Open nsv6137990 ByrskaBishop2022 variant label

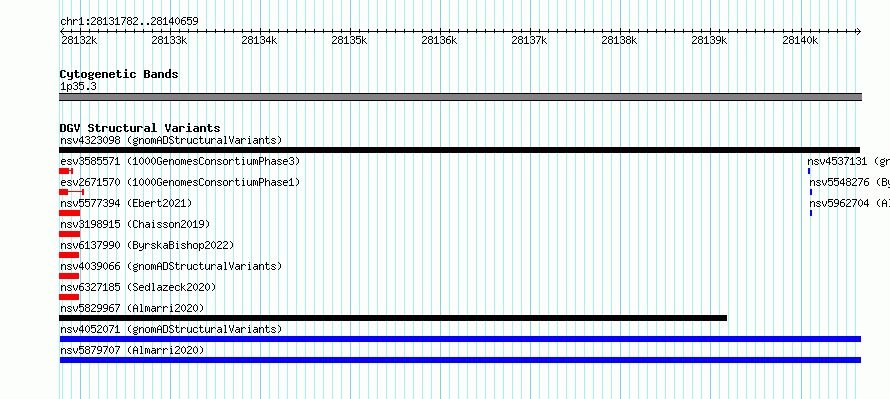147,245
